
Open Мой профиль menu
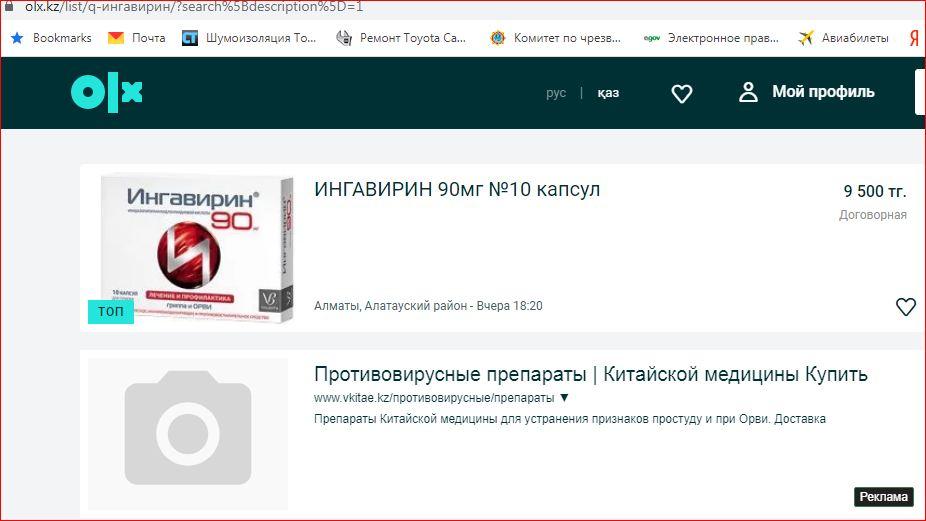point(822,92)
